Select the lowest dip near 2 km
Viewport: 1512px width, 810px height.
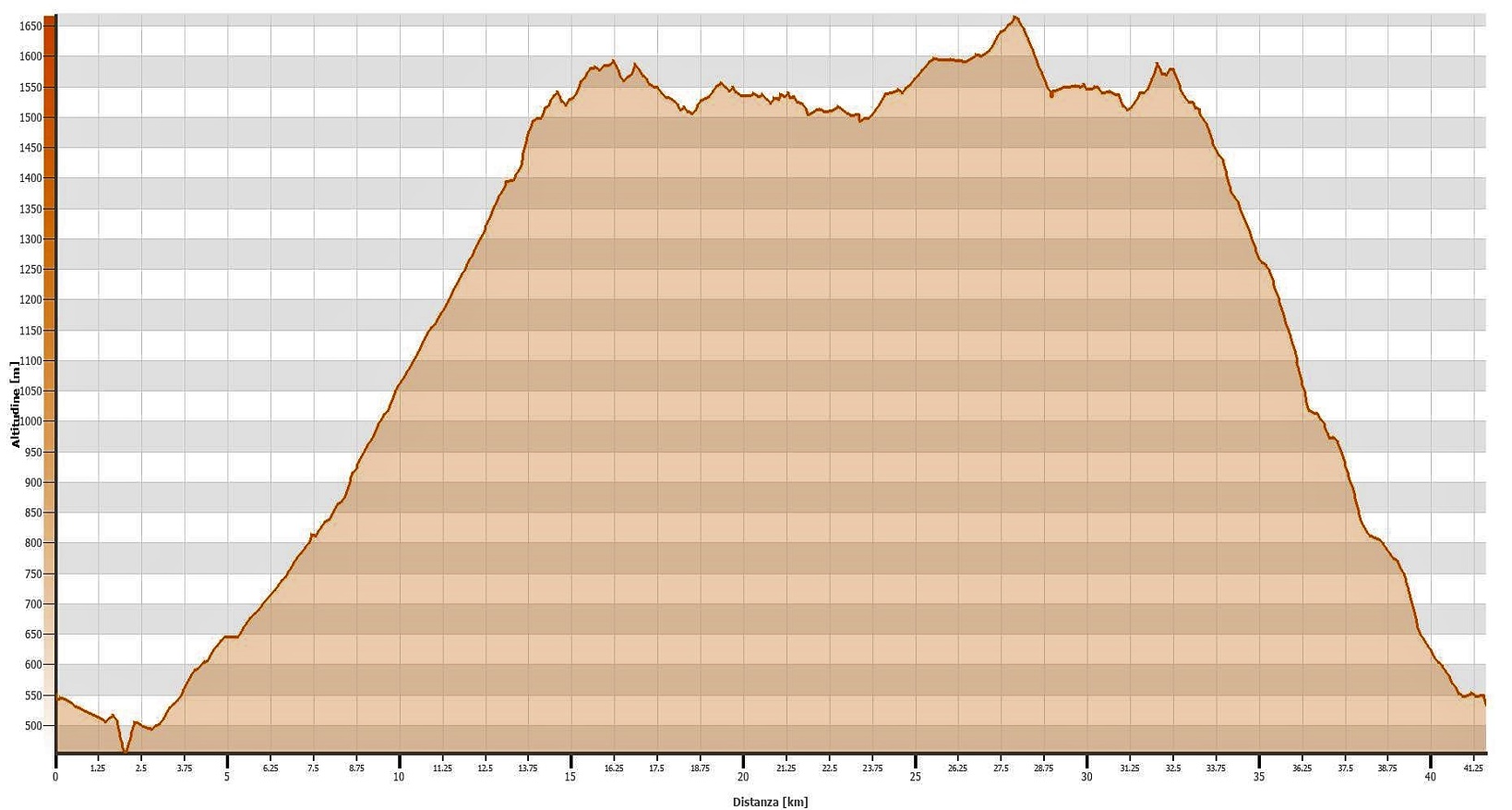[125, 751]
